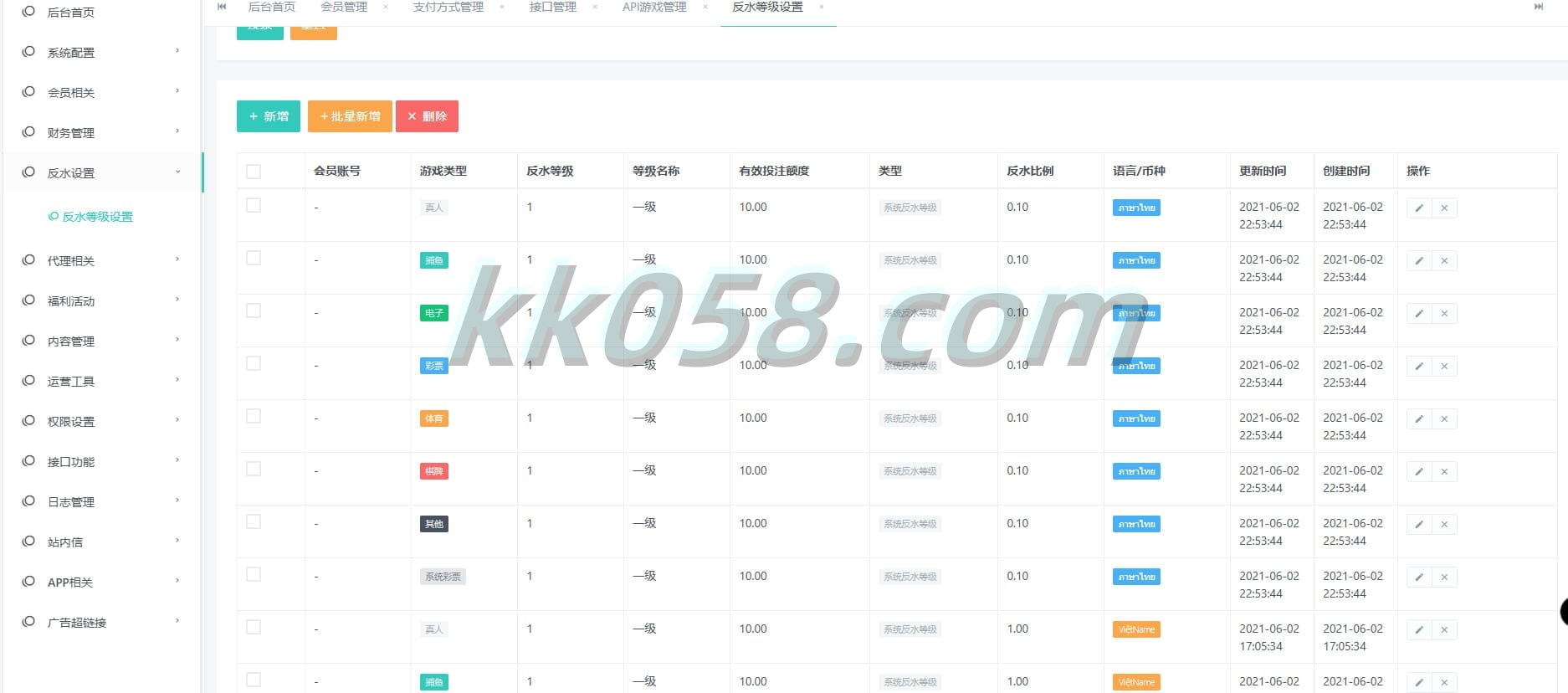Edit the 捕鱼 row with 0.10 ratio
This screenshot has height=693, width=1568.
(1419, 260)
